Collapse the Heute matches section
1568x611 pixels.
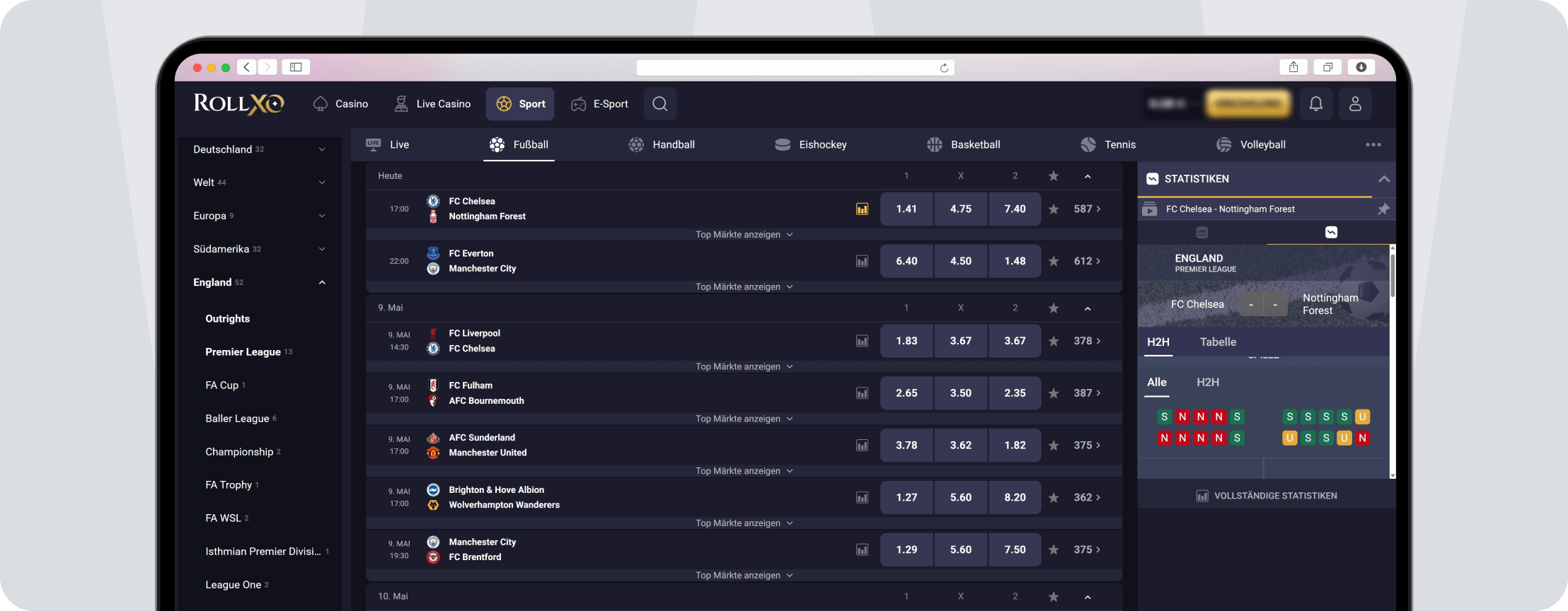(1088, 176)
